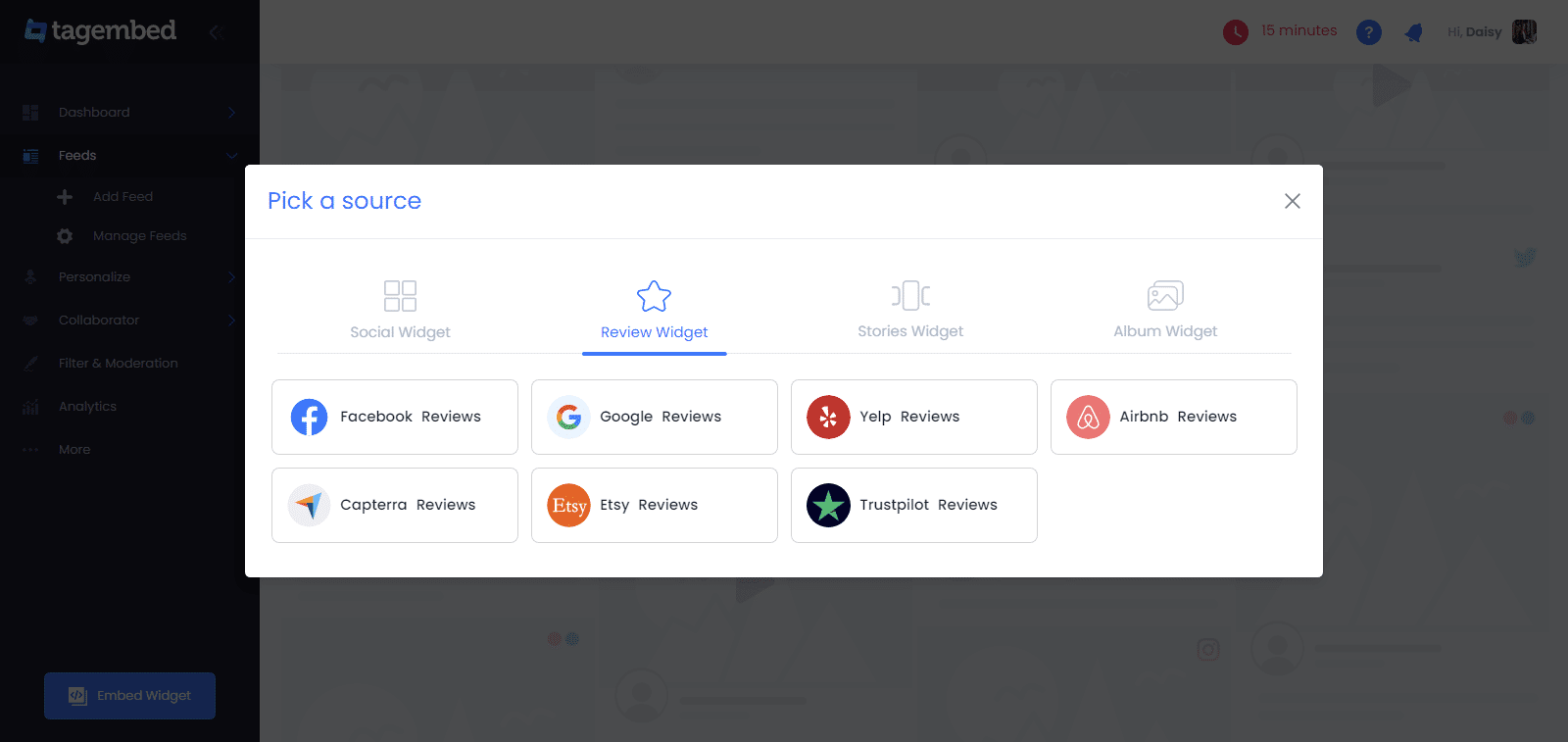Switch to the Stories Widget tab

[910, 311]
